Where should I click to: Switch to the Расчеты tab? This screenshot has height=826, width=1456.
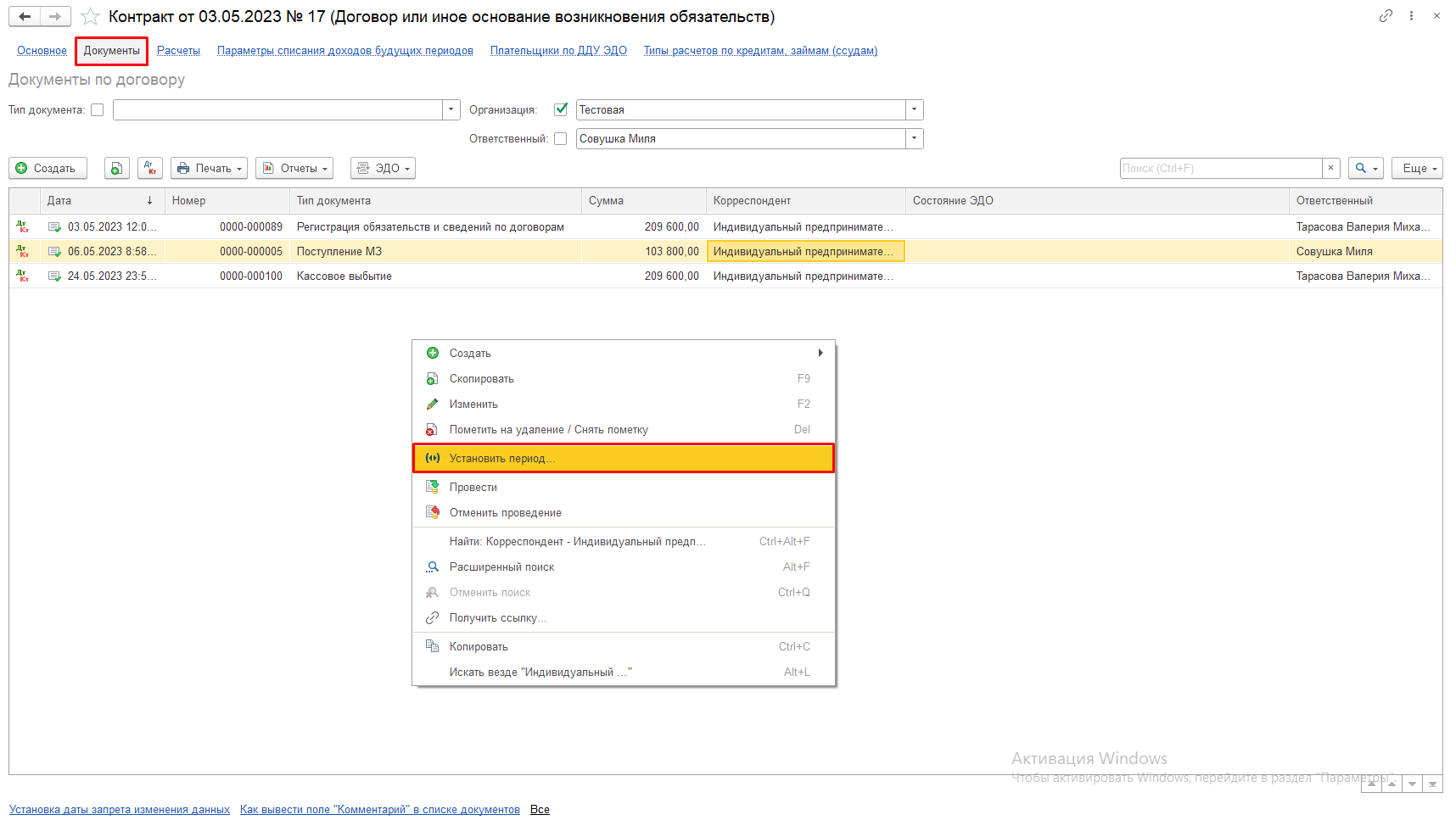click(x=178, y=51)
